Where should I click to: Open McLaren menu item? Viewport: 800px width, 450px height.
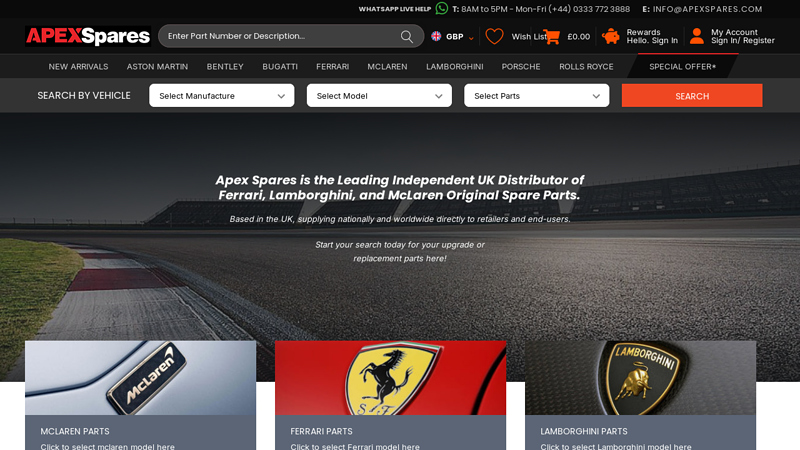(387, 66)
